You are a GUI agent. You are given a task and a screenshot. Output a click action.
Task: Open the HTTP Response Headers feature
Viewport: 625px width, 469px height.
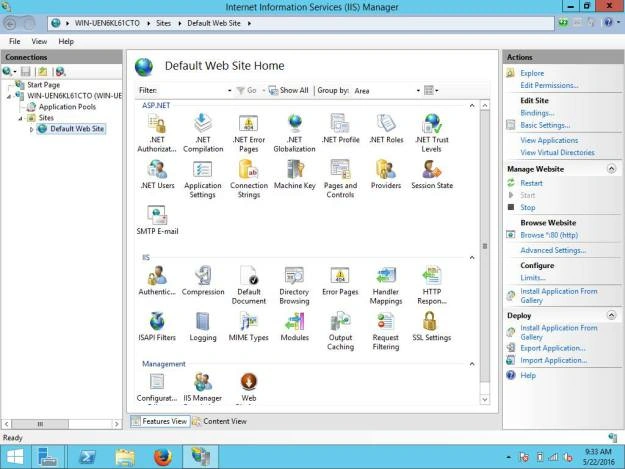(432, 285)
